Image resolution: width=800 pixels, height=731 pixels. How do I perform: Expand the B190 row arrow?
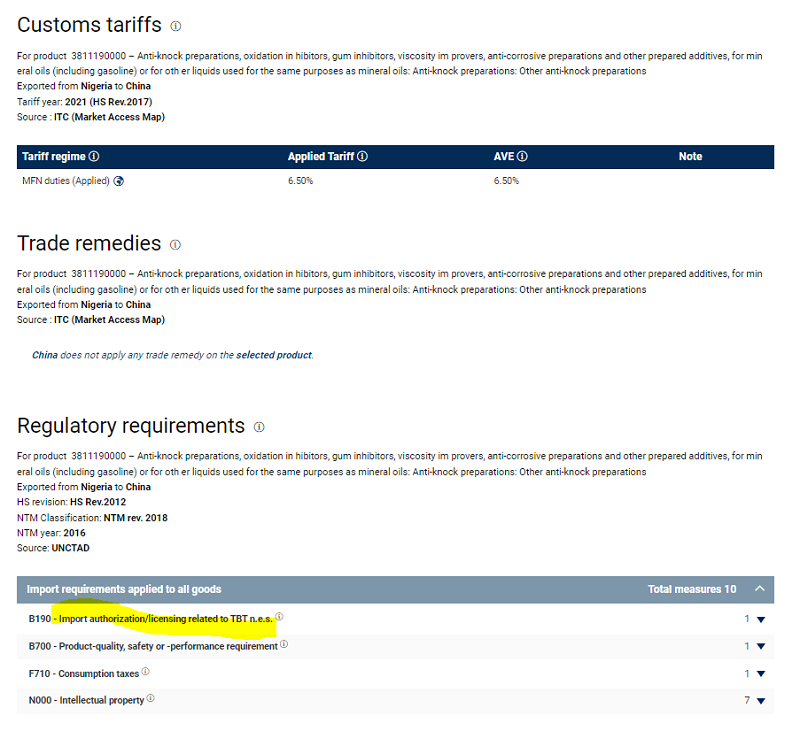click(761, 619)
